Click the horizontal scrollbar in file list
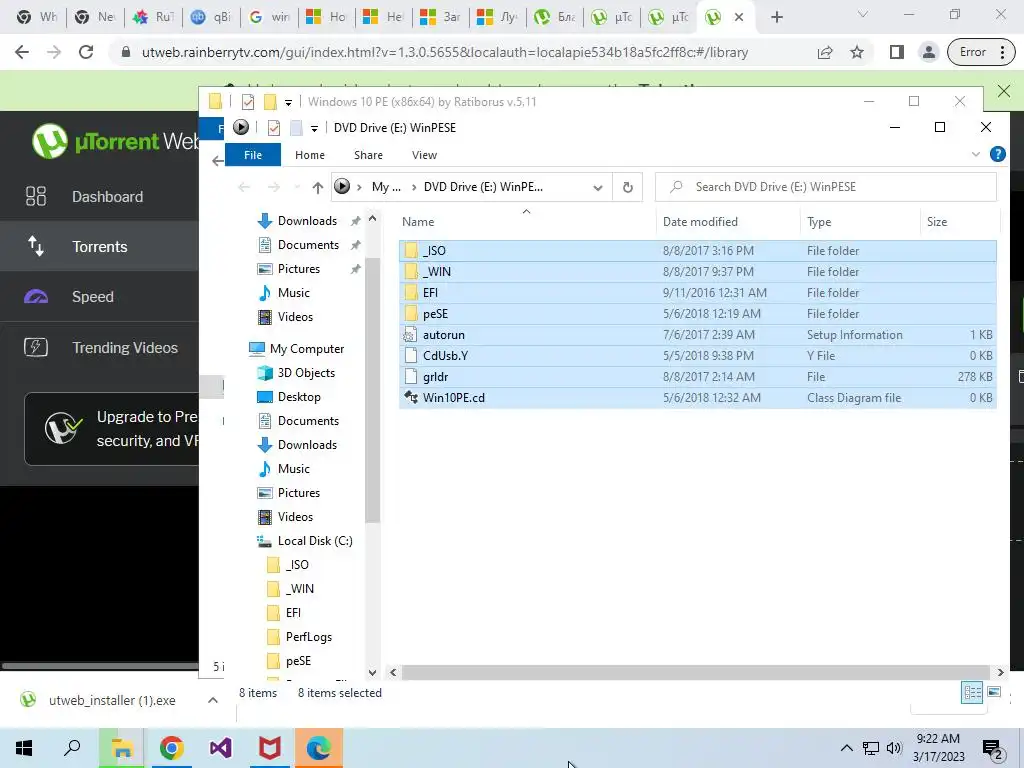The image size is (1024, 768). coord(696,672)
